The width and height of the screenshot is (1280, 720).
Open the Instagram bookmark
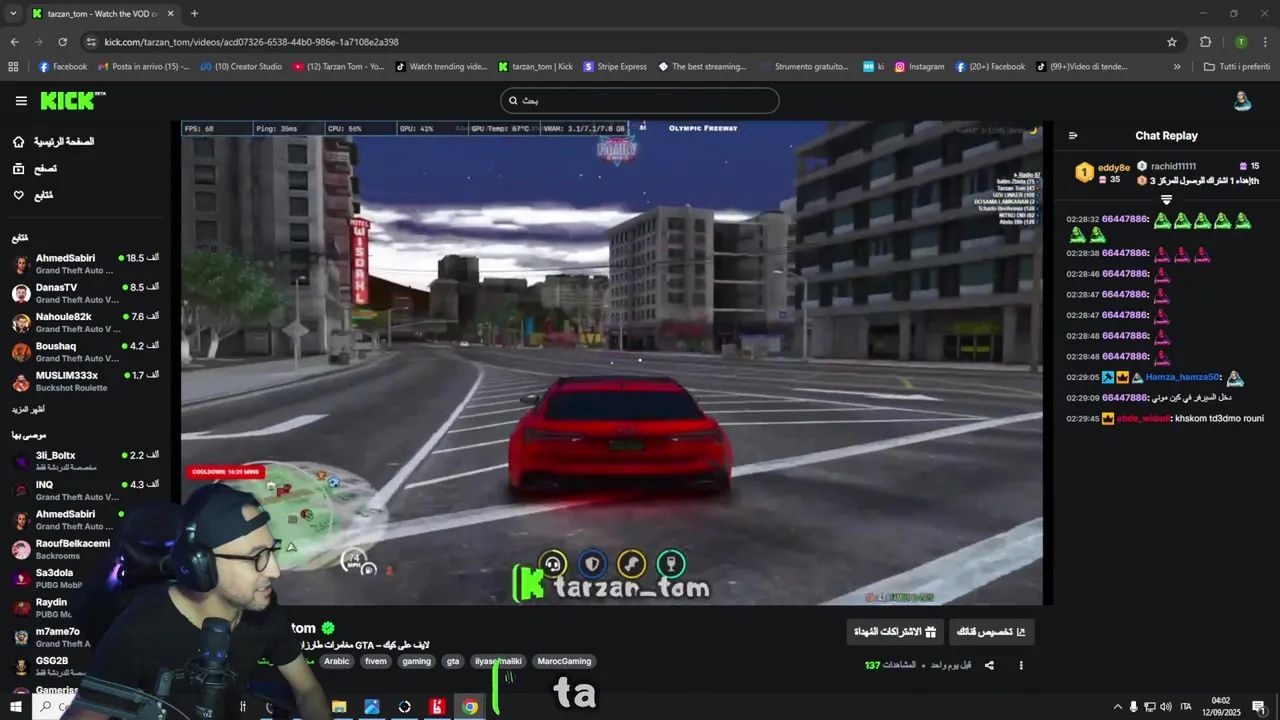click(x=919, y=67)
